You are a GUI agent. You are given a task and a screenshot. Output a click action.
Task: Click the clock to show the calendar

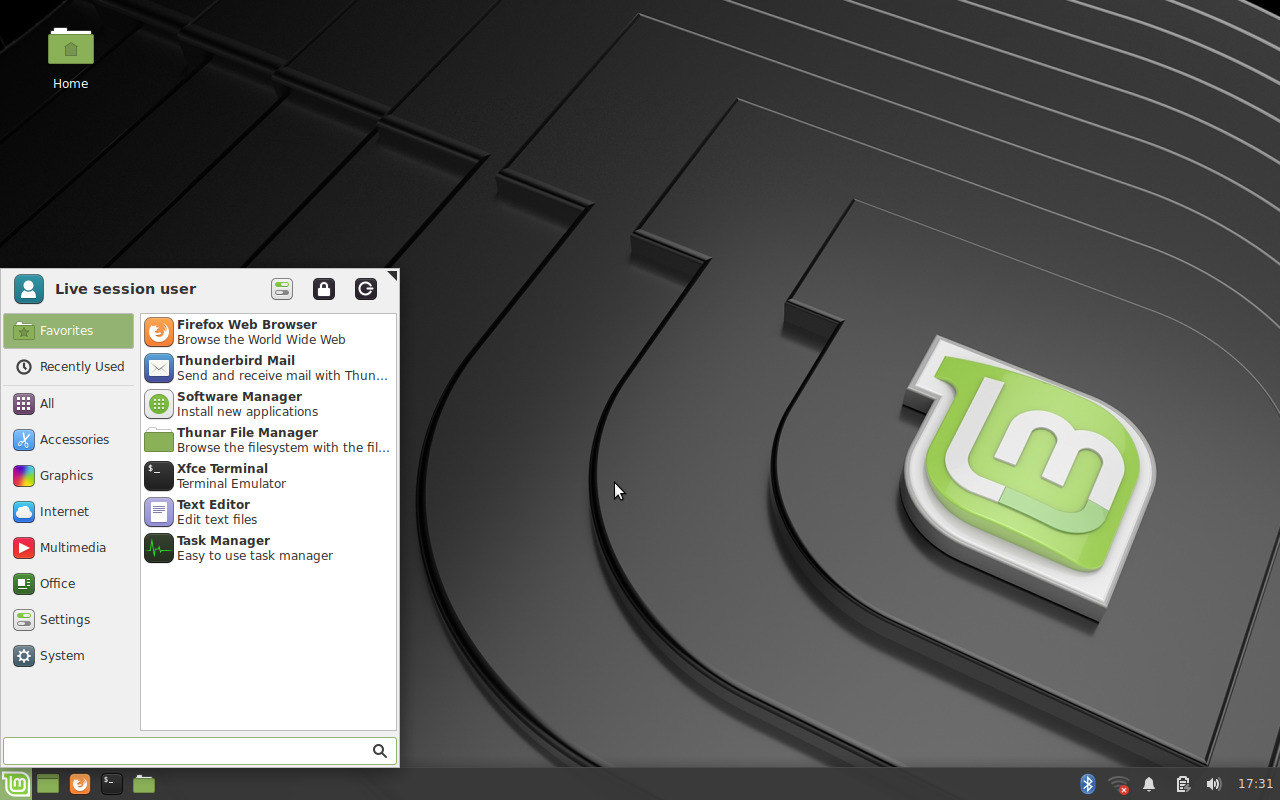1254,784
